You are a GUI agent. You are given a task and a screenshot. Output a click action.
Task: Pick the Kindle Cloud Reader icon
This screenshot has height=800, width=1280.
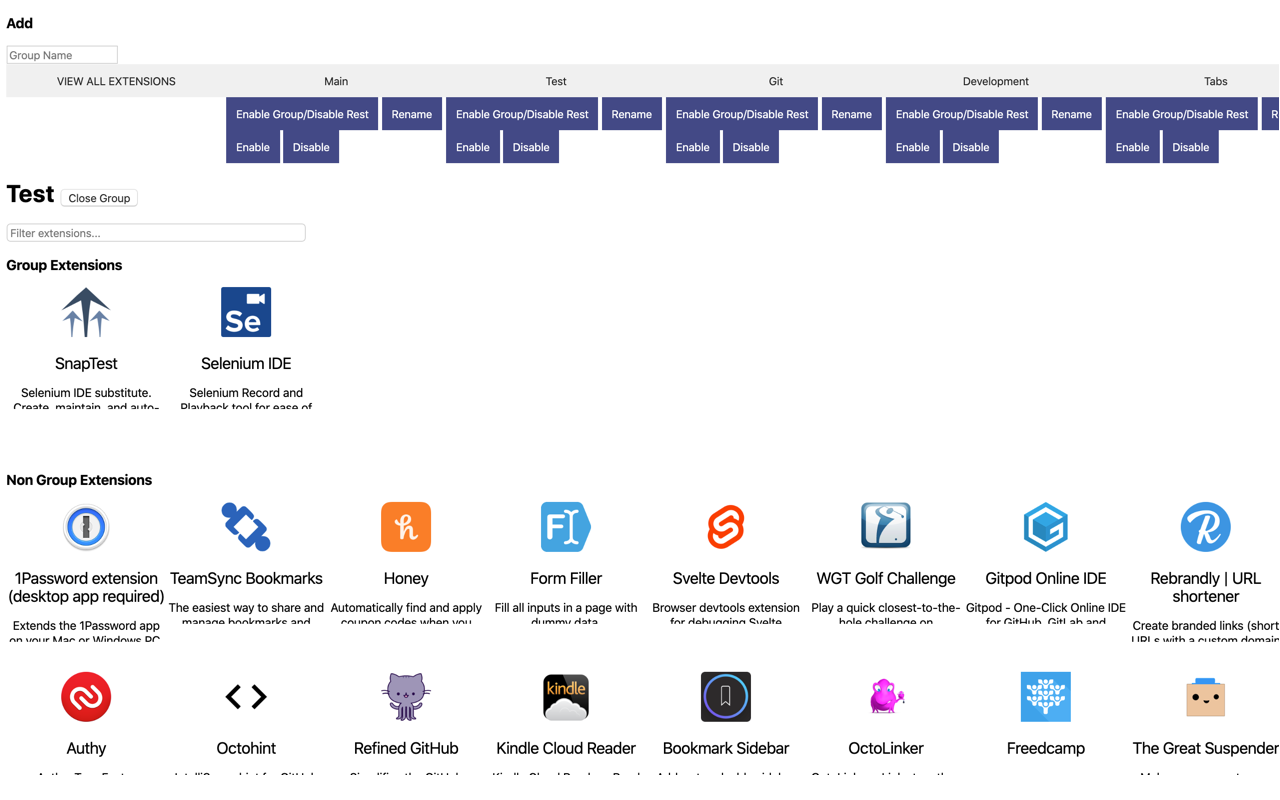point(566,697)
